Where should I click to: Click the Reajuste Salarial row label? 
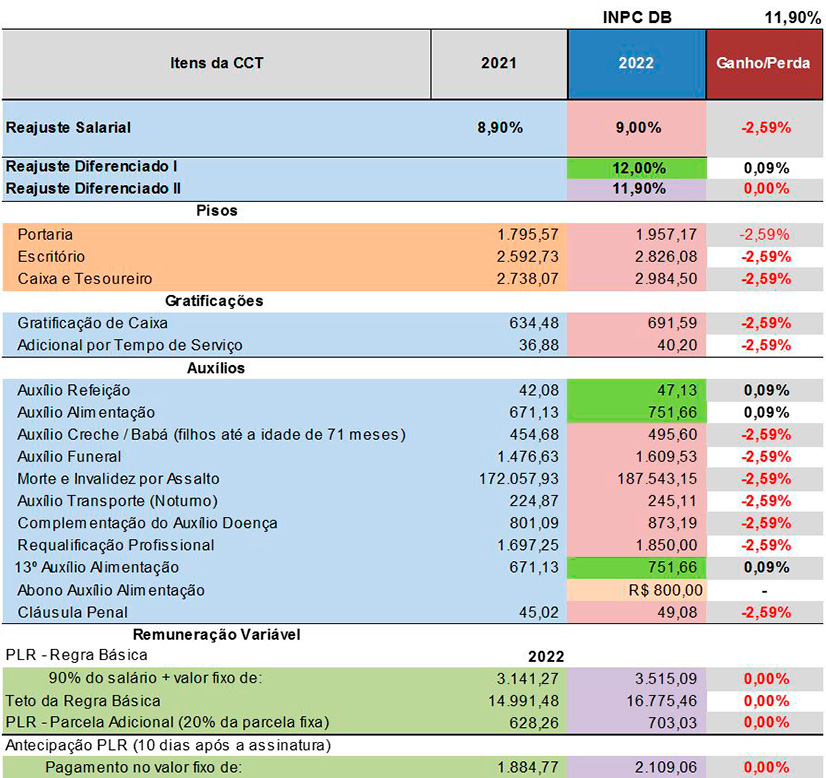tap(68, 127)
